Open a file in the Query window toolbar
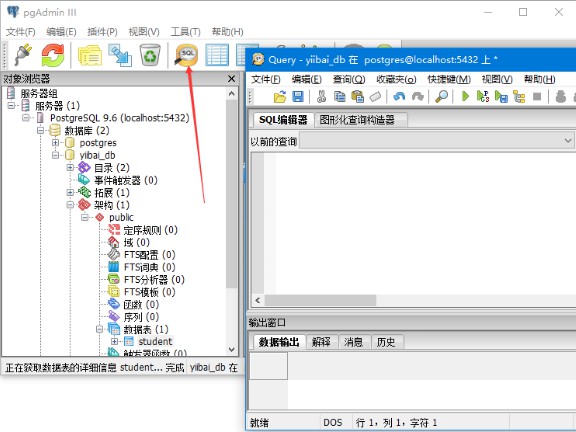This screenshot has width=576, height=432. tap(280, 97)
